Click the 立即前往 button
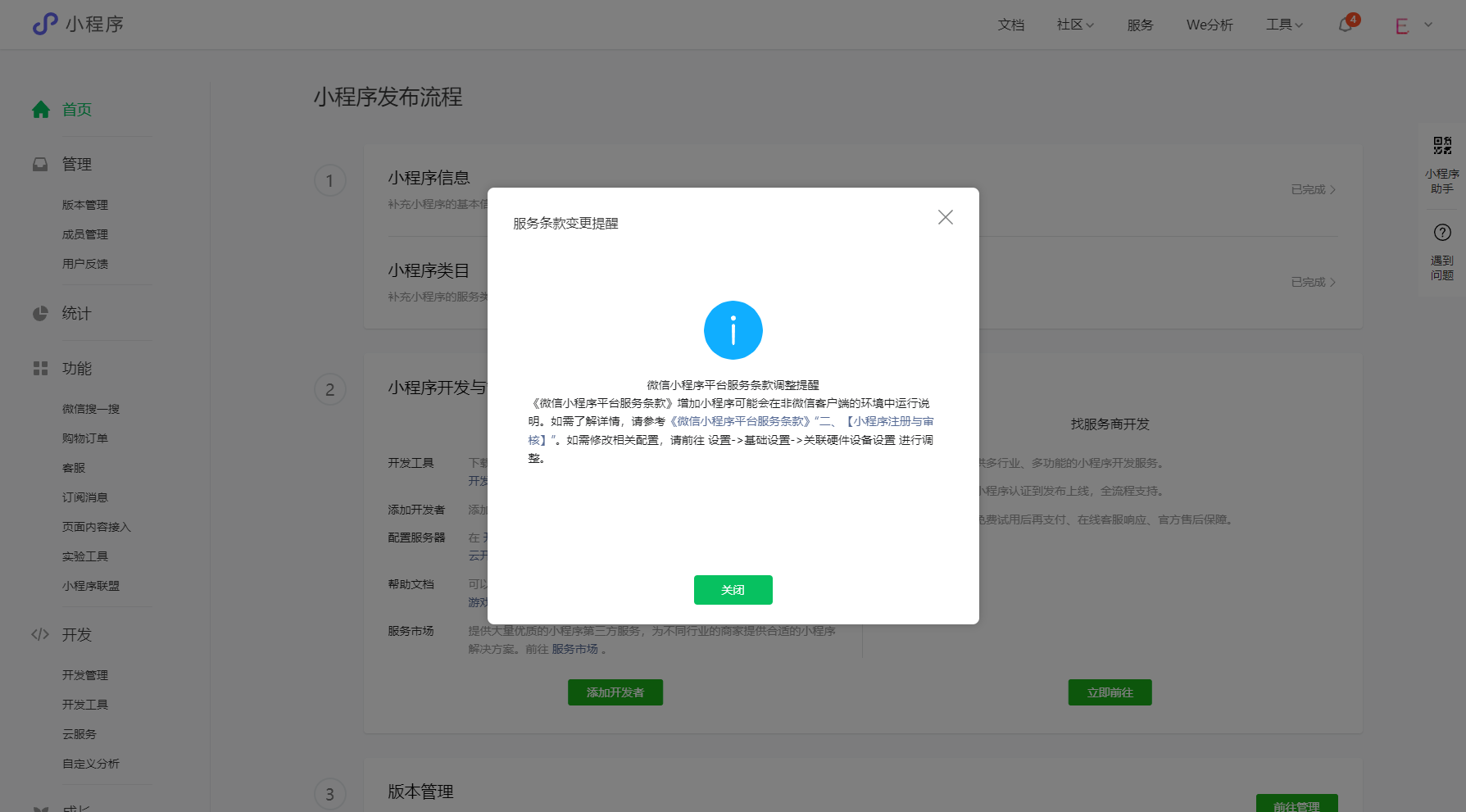Image resolution: width=1466 pixels, height=812 pixels. tap(1110, 692)
